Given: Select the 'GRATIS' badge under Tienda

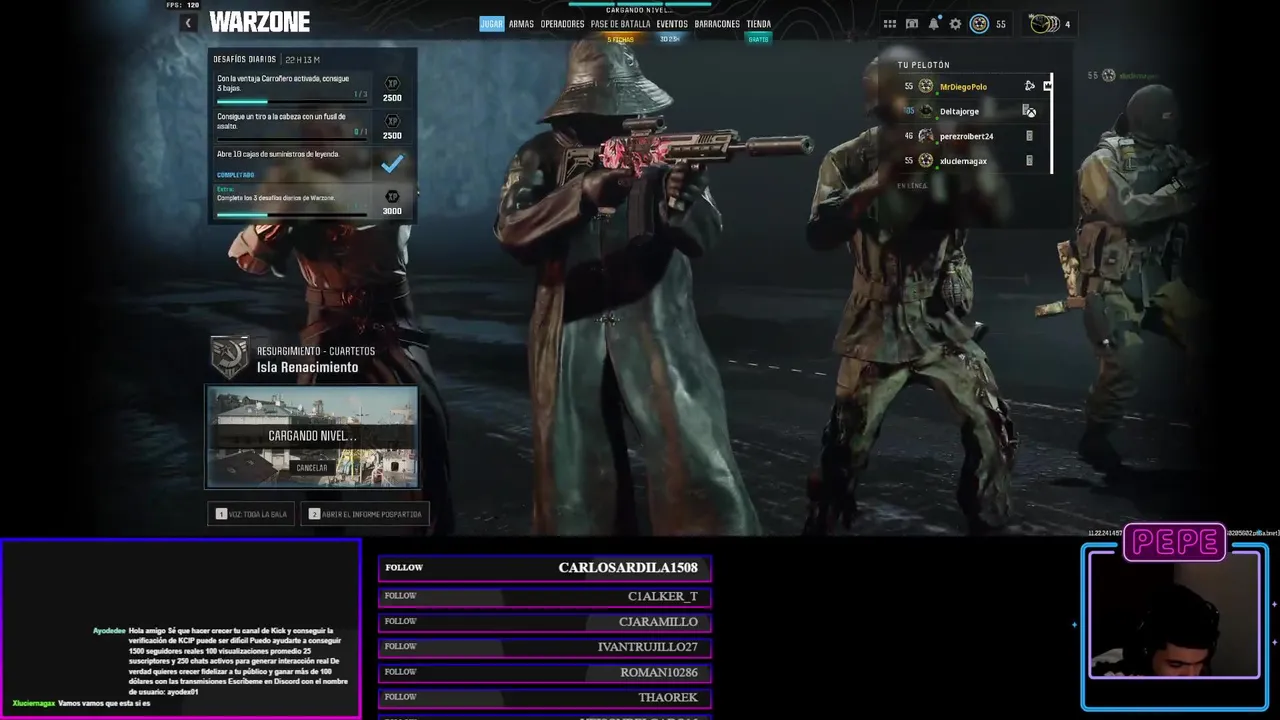Looking at the screenshot, I should pos(758,39).
